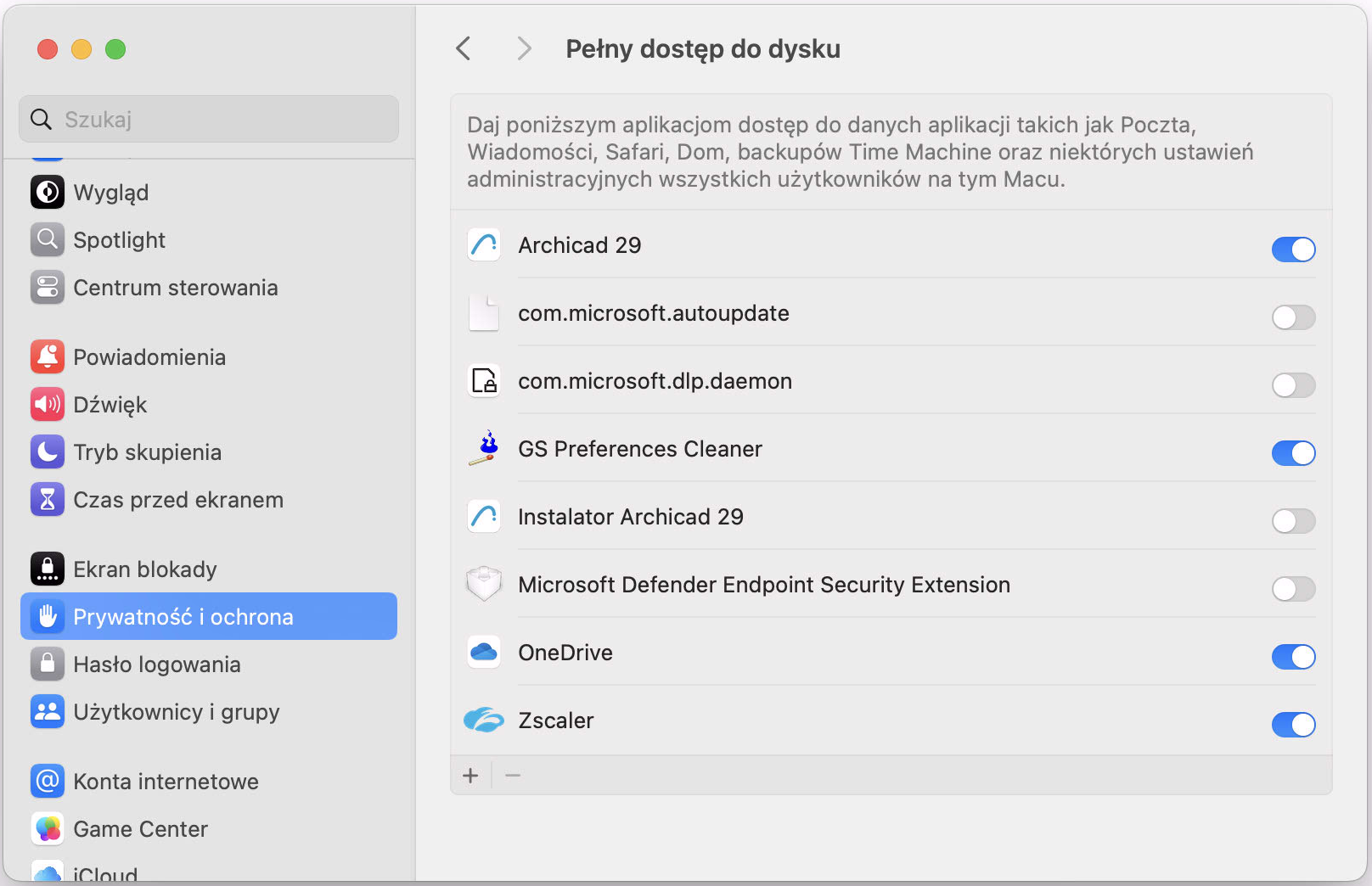
Task: Click the forward navigation chevron
Action: click(524, 48)
